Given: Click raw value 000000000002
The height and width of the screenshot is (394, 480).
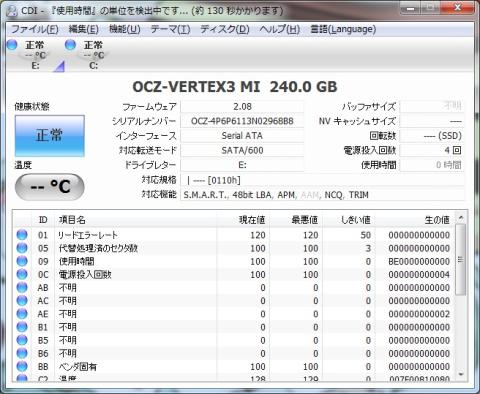Looking at the screenshot, I should pos(419,314).
